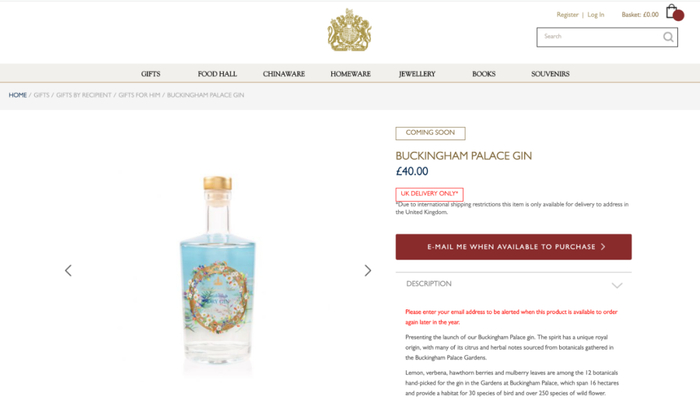The height and width of the screenshot is (401, 700).
Task: Open the Books menu
Action: click(x=484, y=74)
